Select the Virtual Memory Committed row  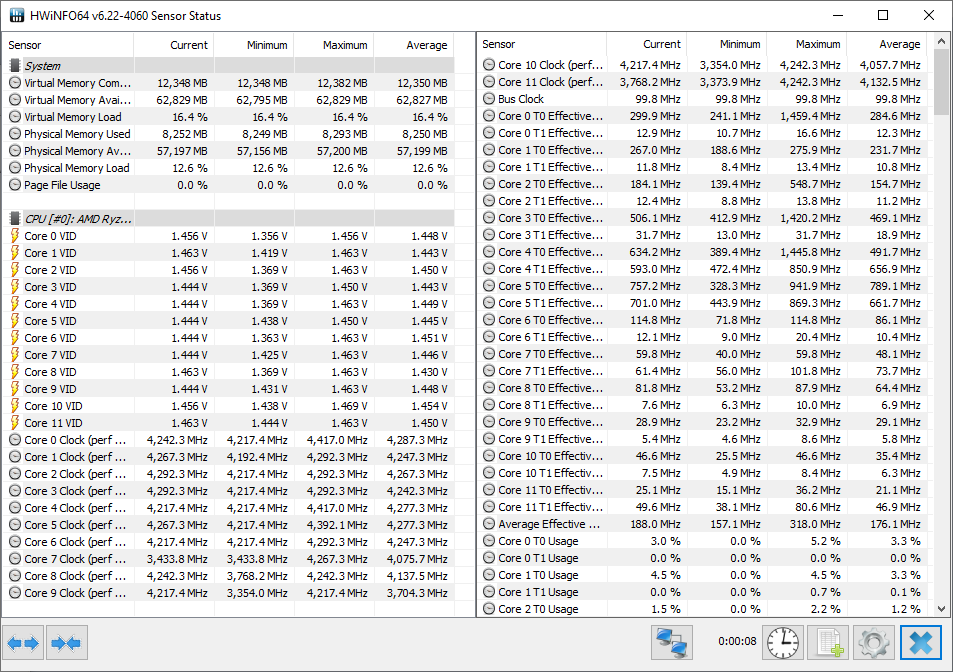(228, 83)
